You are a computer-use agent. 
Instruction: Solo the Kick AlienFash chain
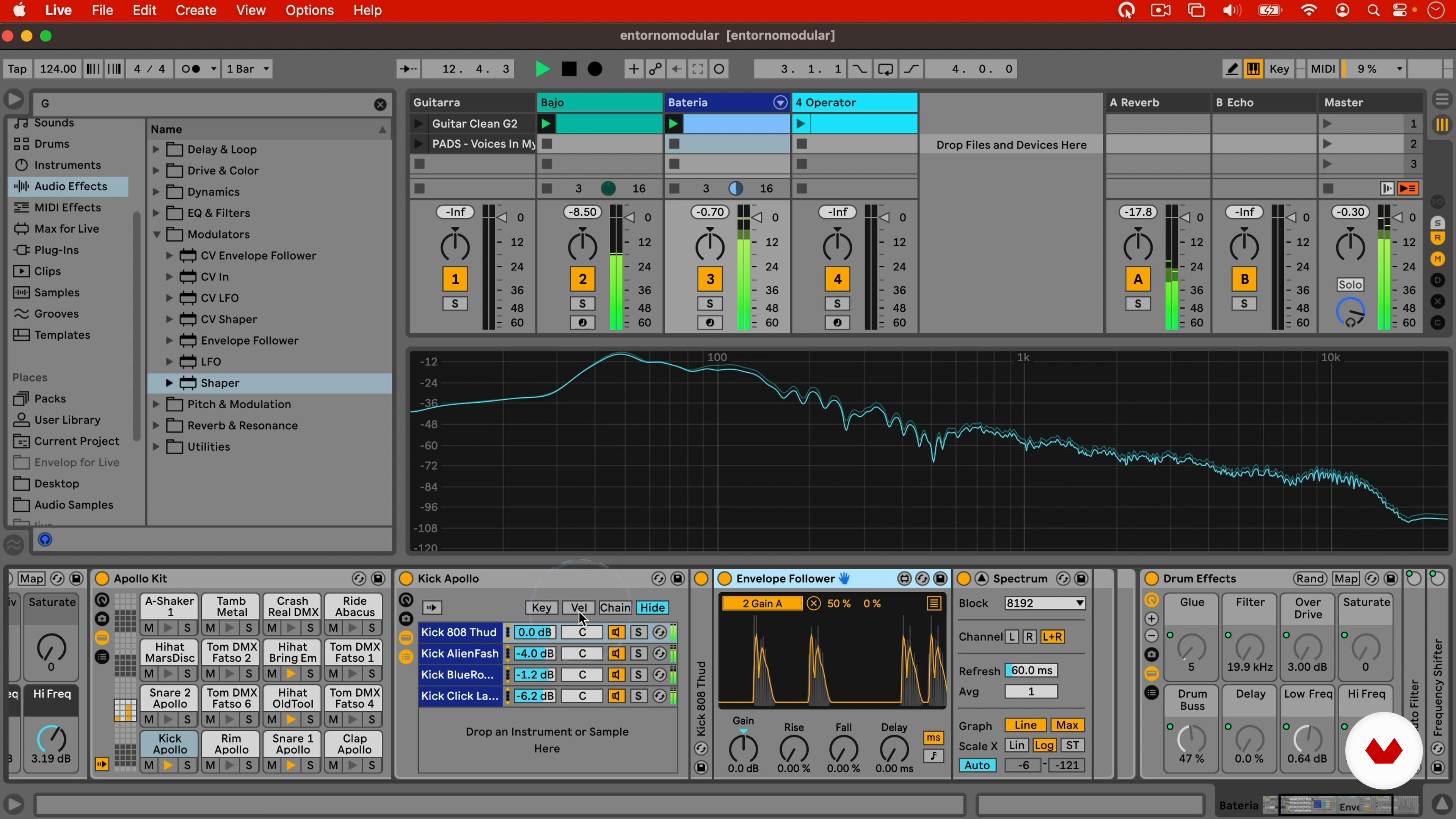coord(638,654)
